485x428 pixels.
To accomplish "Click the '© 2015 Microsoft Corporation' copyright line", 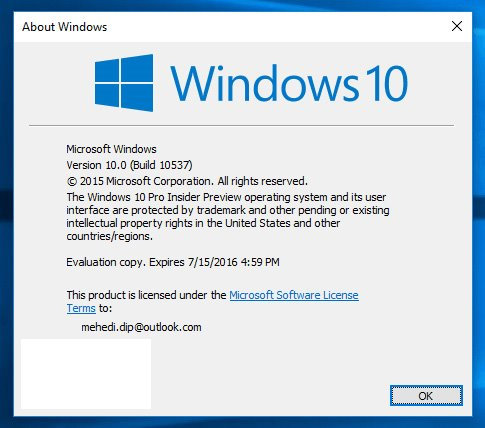I will click(187, 181).
